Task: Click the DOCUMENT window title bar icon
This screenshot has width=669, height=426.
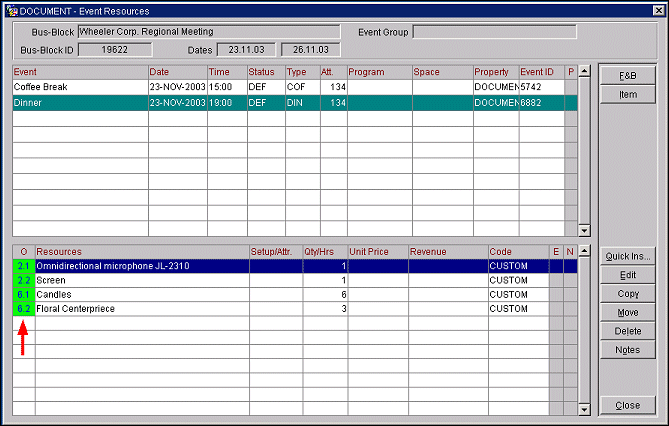Action: pyautogui.click(x=9, y=10)
